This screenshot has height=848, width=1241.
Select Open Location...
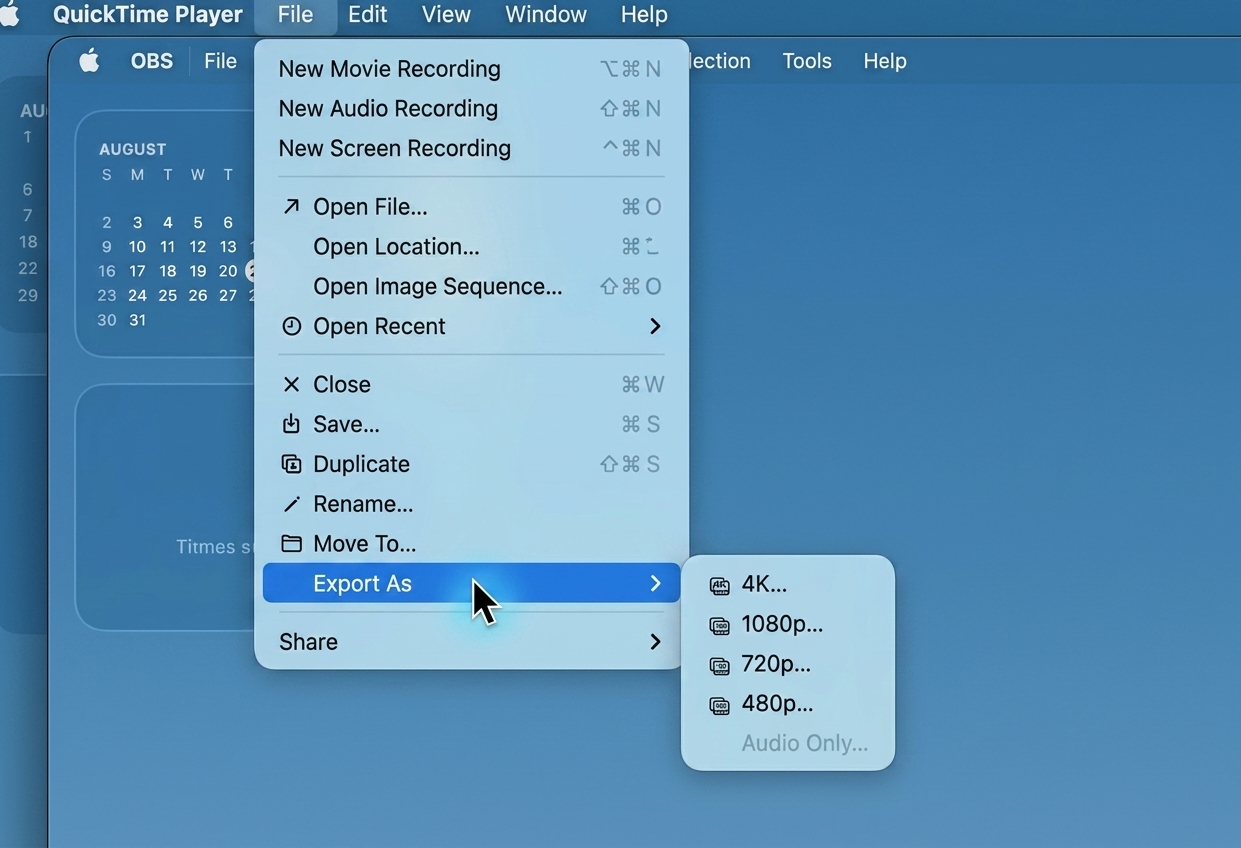click(471, 247)
